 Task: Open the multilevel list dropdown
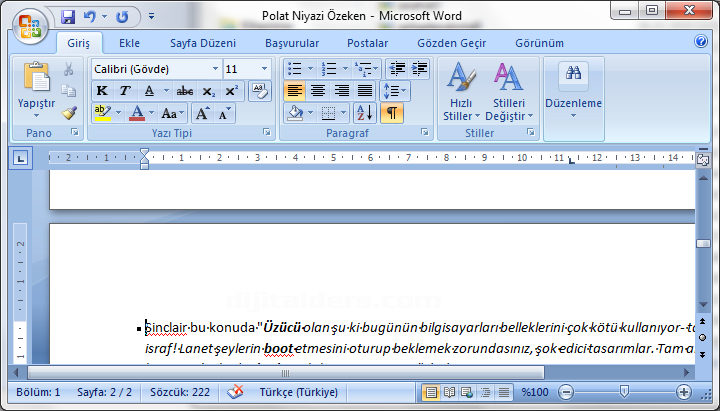click(x=366, y=69)
